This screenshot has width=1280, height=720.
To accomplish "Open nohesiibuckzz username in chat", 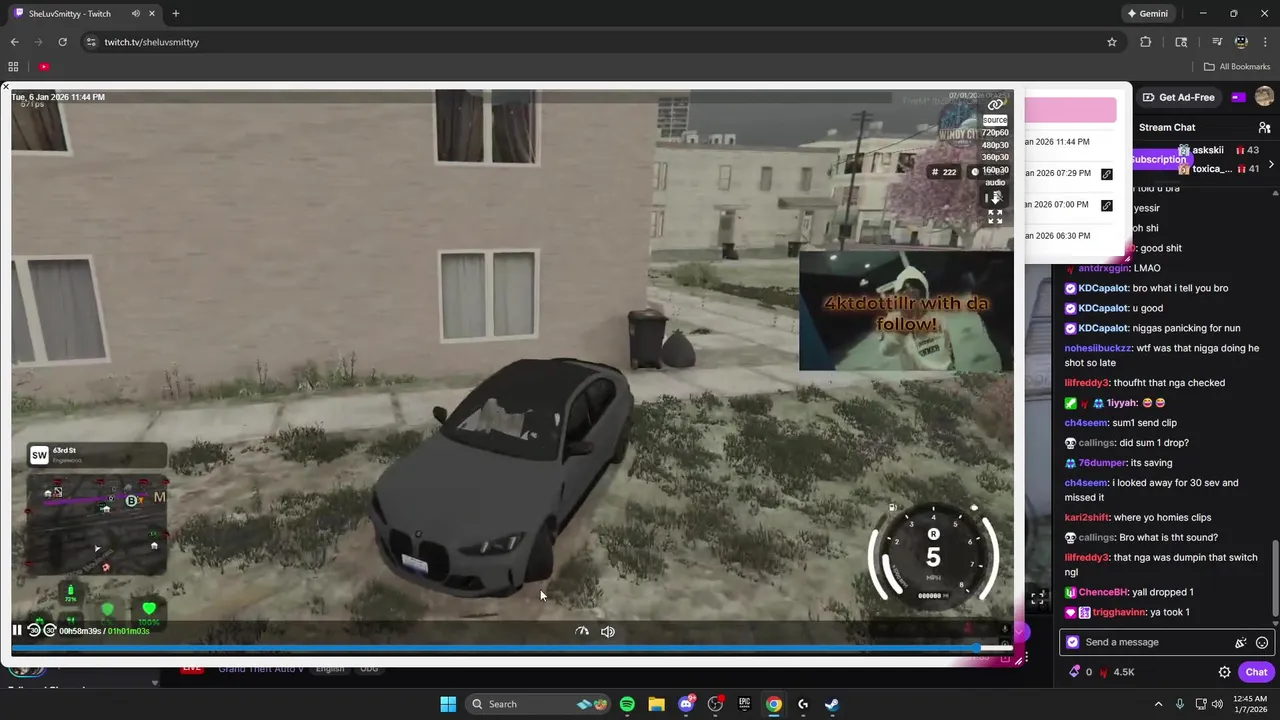I will pos(1098,348).
